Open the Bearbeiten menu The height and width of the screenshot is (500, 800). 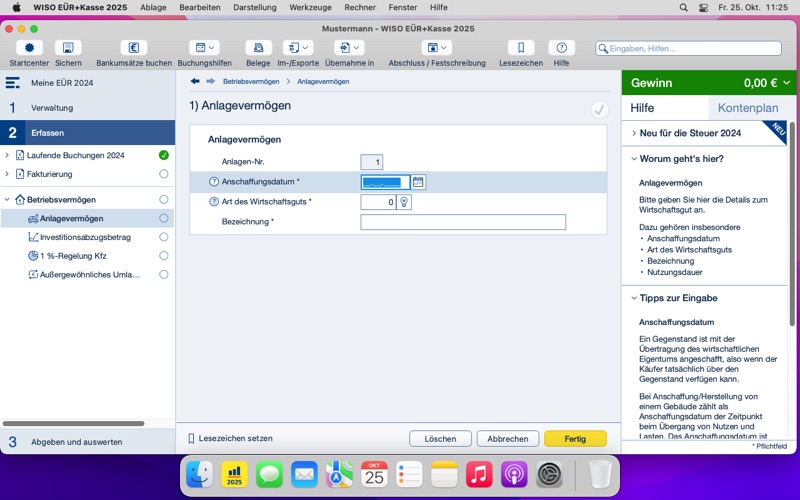(x=200, y=8)
